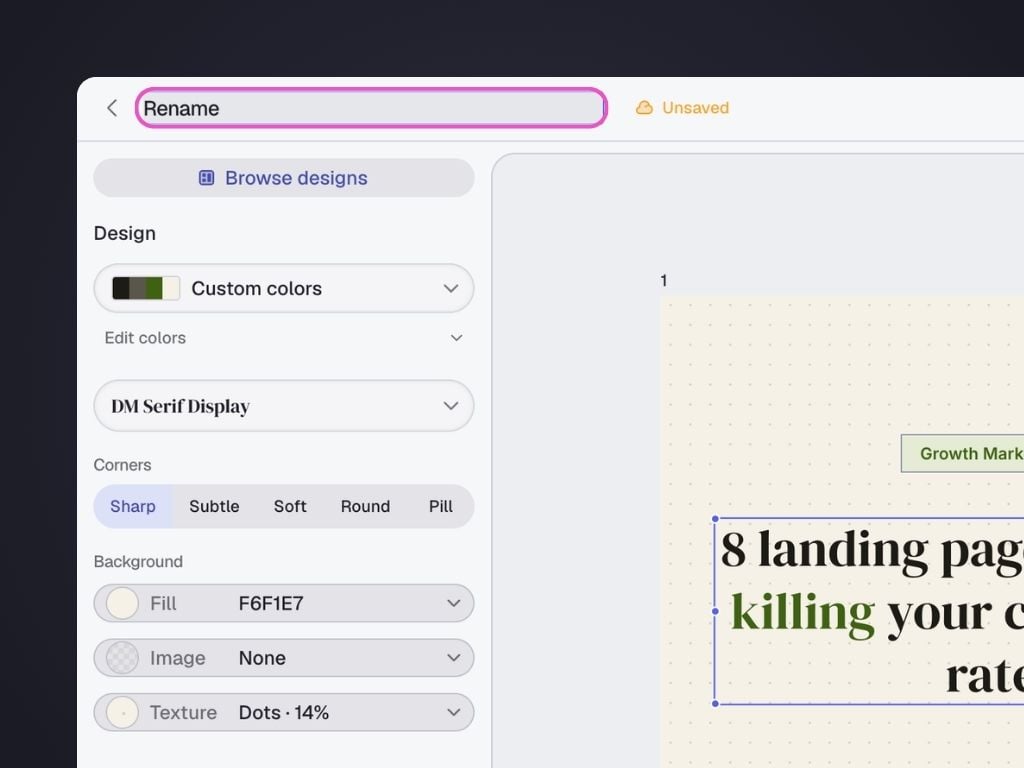Screen dimensions: 1024x768
Task: Click the top-left handle of text box
Action: [x=715, y=519]
